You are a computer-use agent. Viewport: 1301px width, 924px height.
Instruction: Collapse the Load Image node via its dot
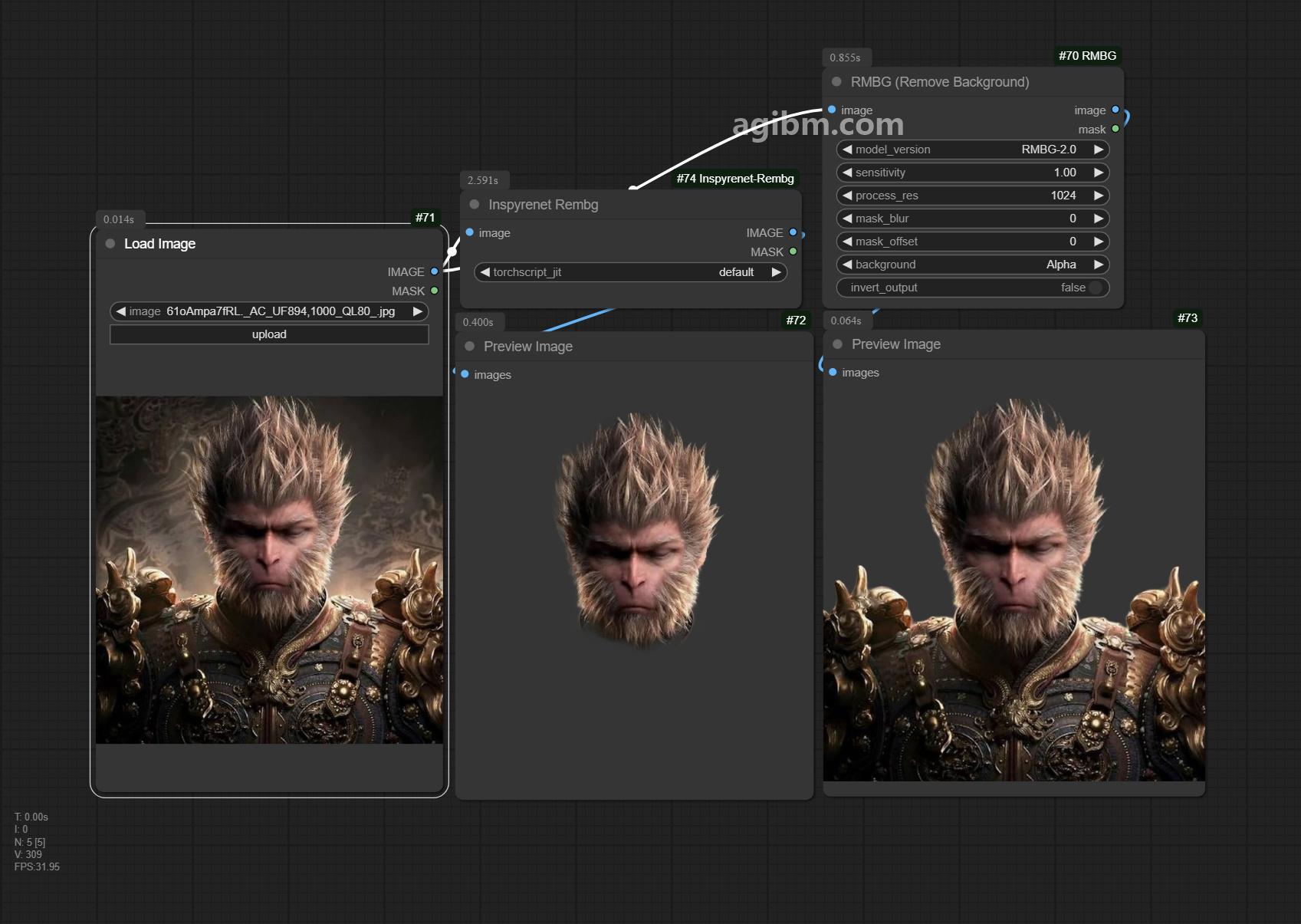(110, 244)
